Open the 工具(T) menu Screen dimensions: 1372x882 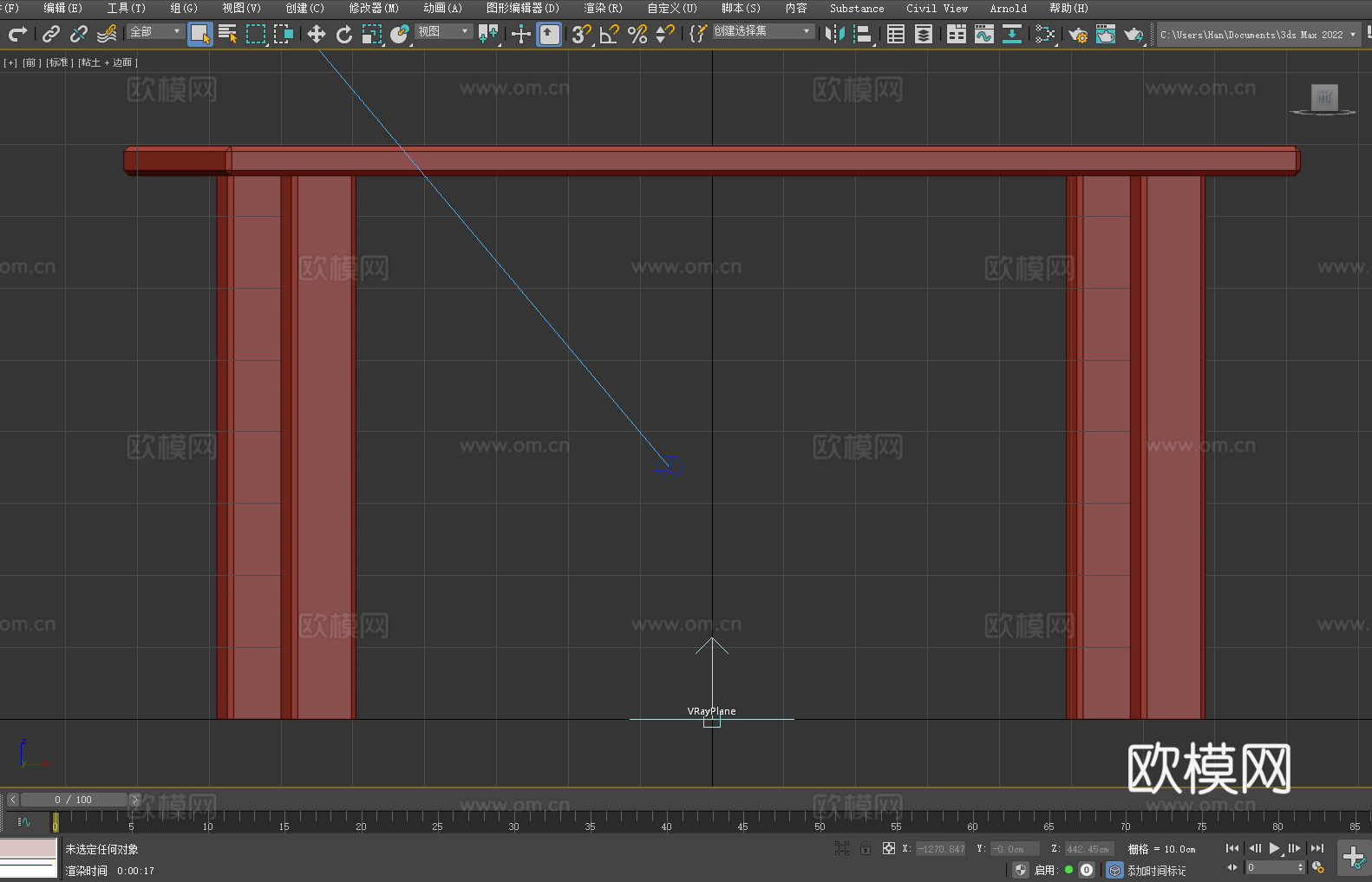126,8
